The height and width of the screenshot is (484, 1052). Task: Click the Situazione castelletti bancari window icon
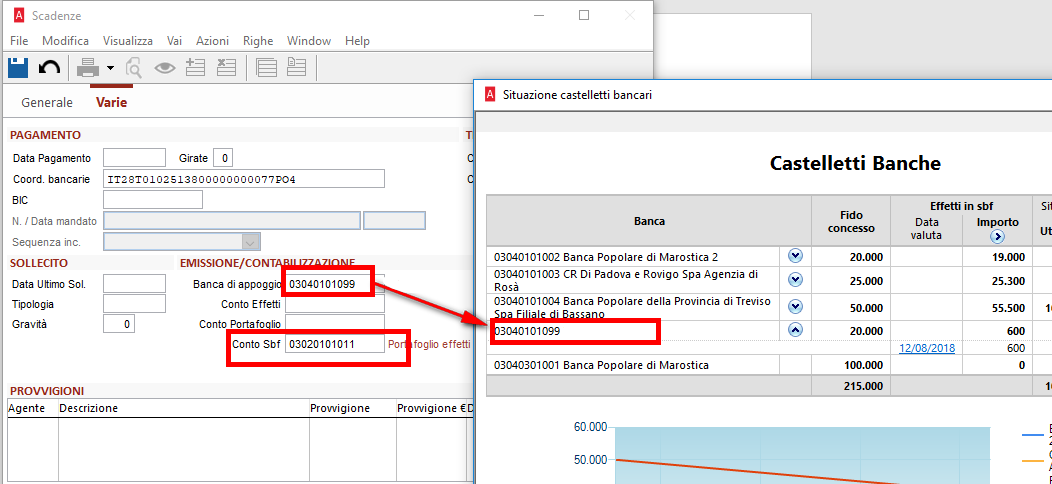tap(492, 95)
